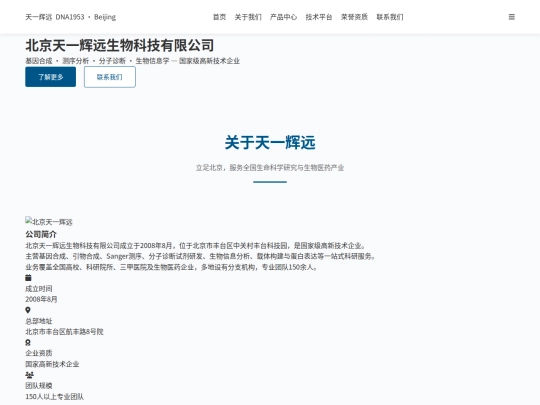
Task: Click the team icon above 团队规模
Action: tap(29, 375)
